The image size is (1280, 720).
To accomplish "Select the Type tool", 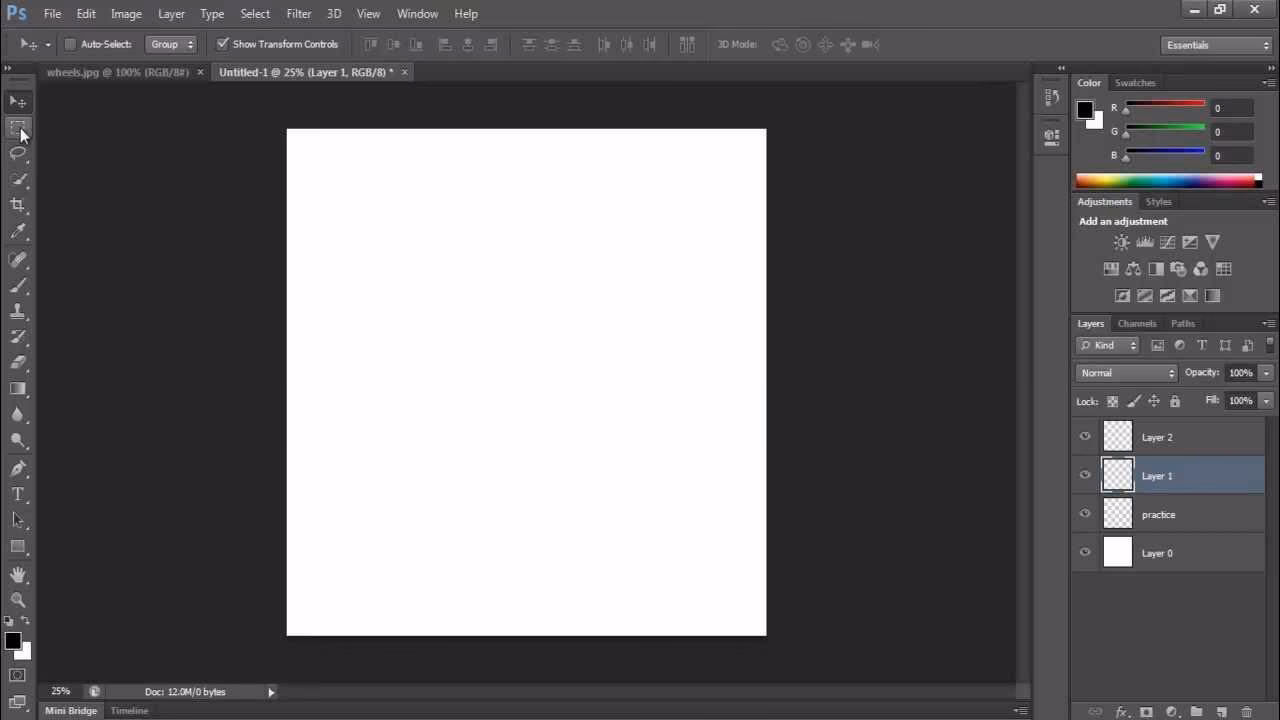I will click(x=18, y=493).
